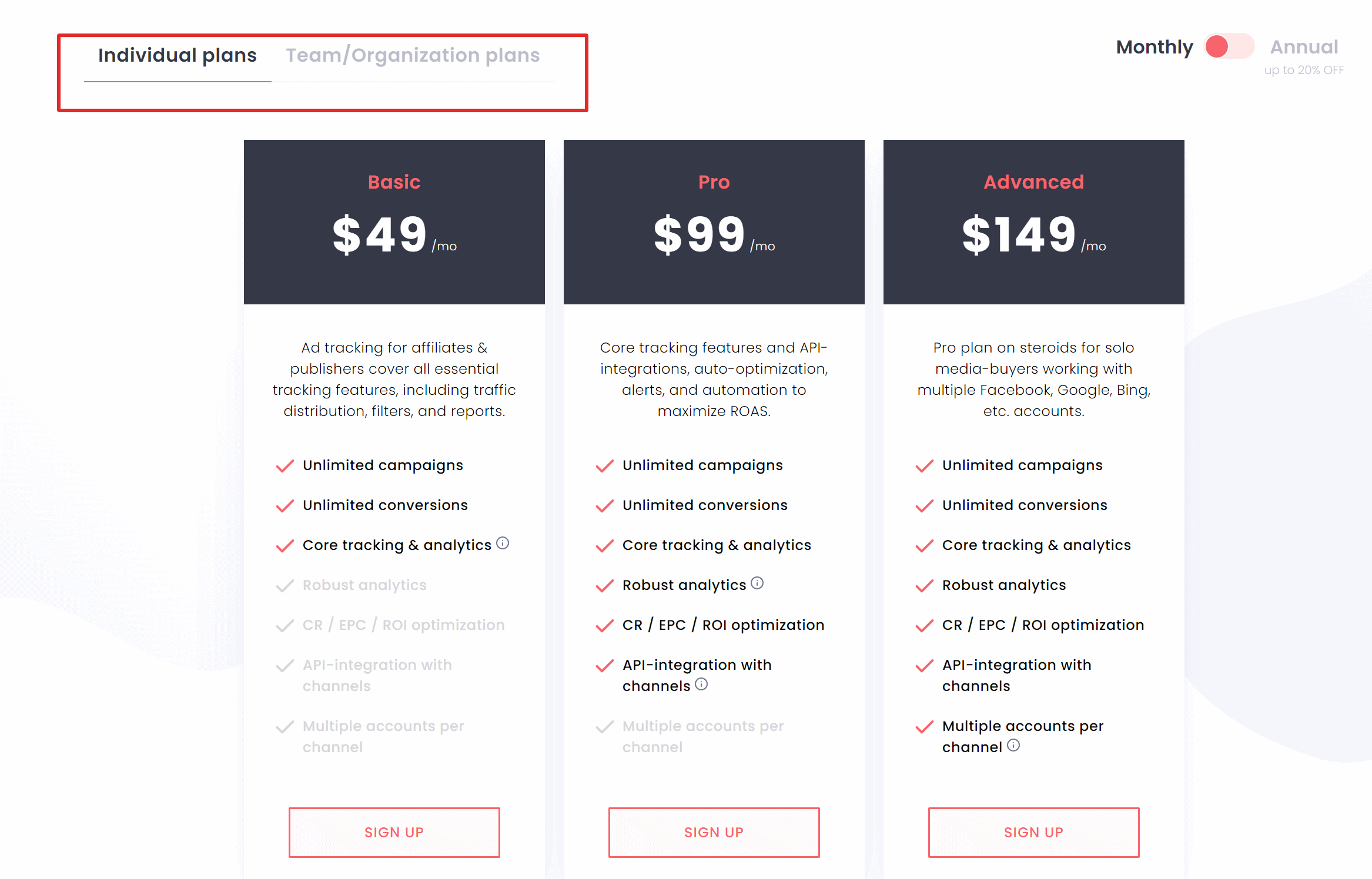Click the Monthly label near the billing switch
The height and width of the screenshot is (879, 1372).
[1154, 46]
